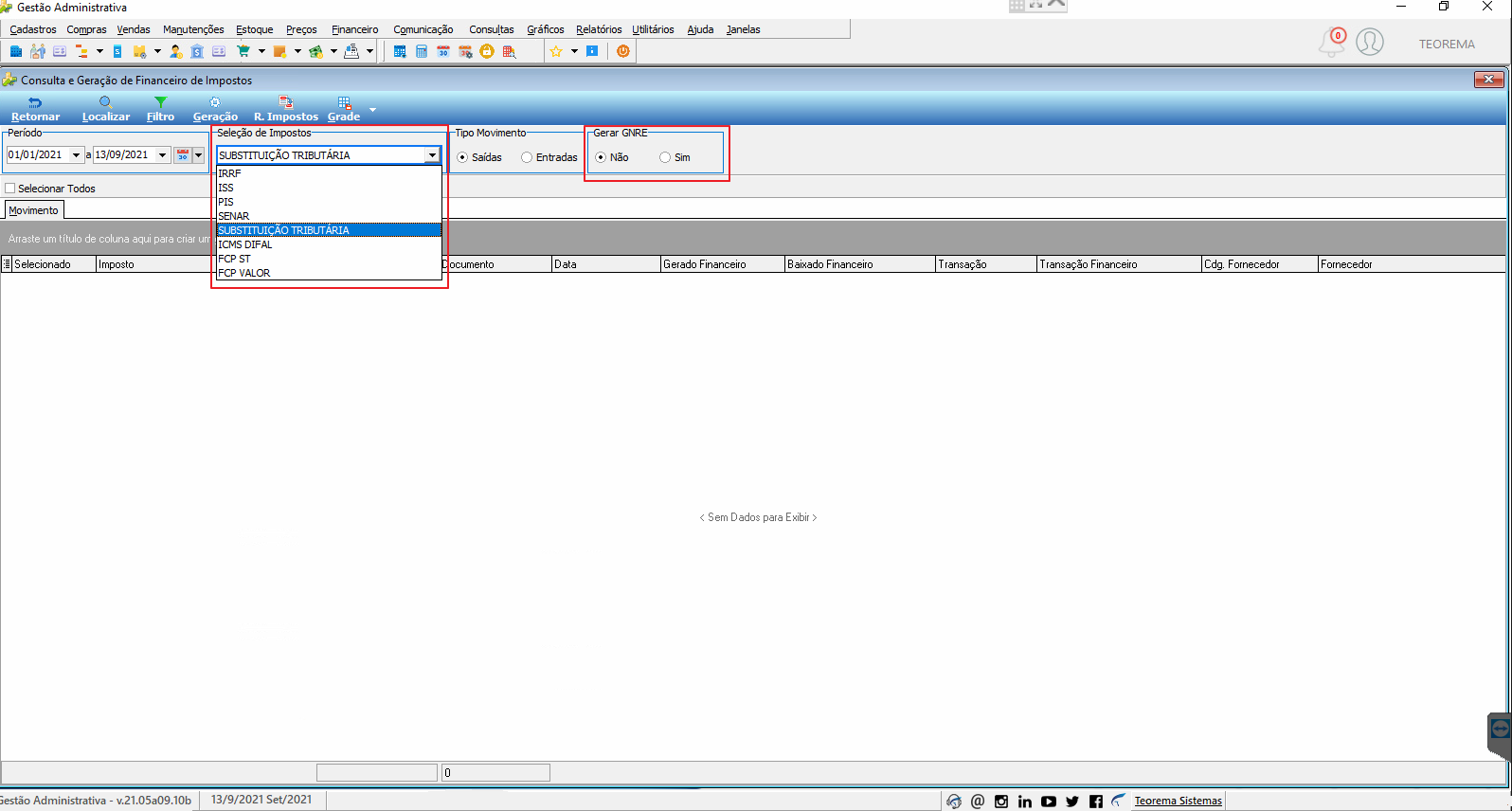This screenshot has width=1512, height=811.
Task: Click the Filtro button
Action: click(x=160, y=109)
